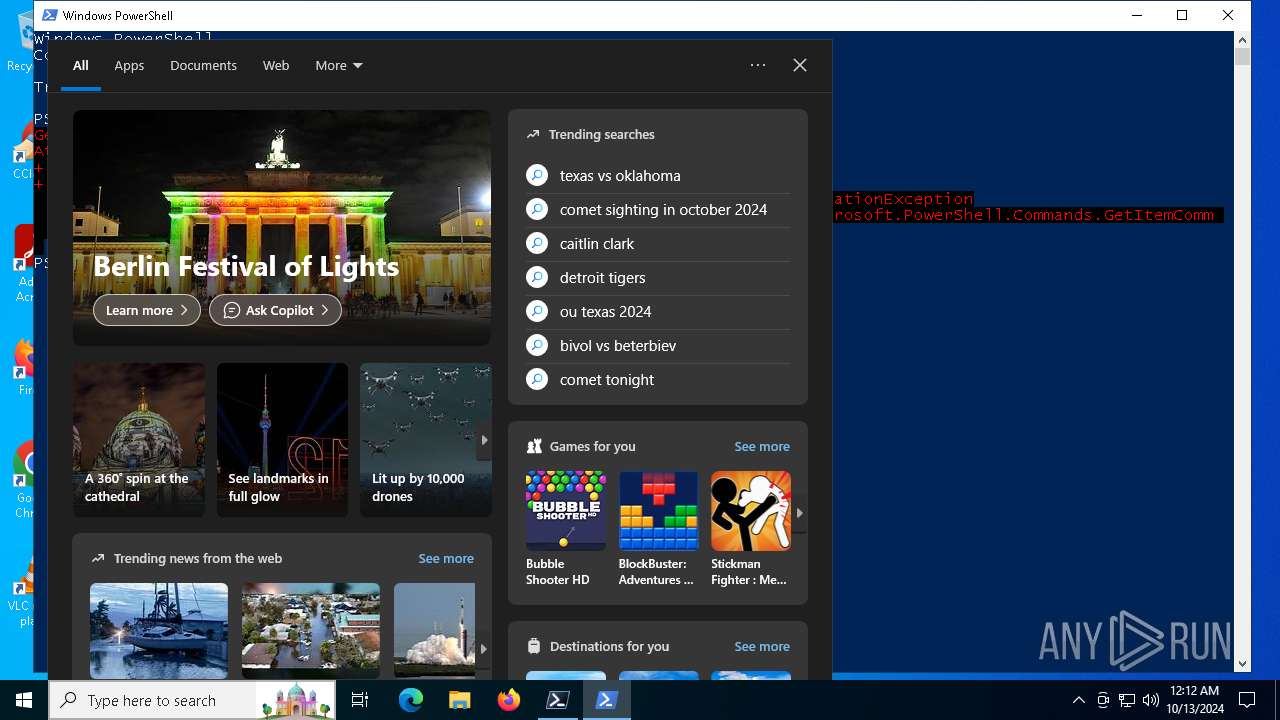This screenshot has width=1280, height=720.
Task: Select the All search tab
Action: 81,65
